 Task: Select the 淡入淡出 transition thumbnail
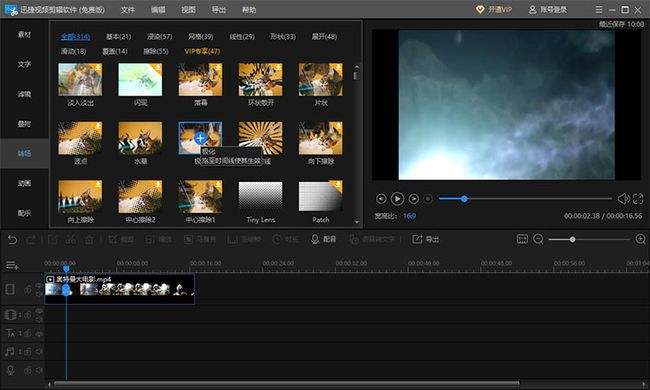[80, 80]
